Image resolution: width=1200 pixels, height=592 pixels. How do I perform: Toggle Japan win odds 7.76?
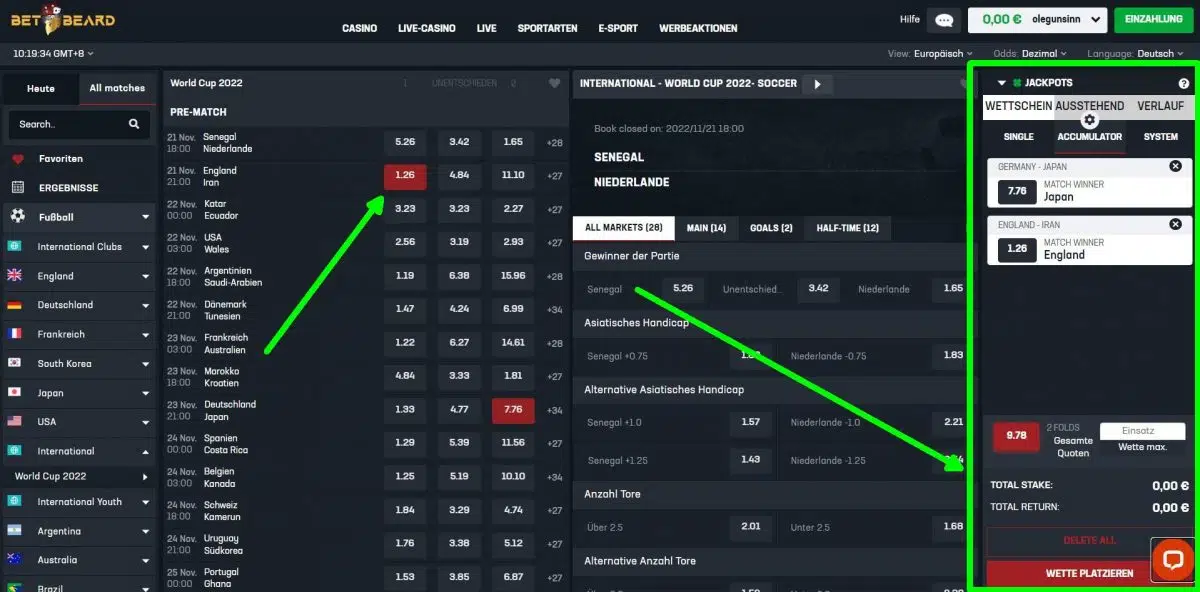point(513,410)
